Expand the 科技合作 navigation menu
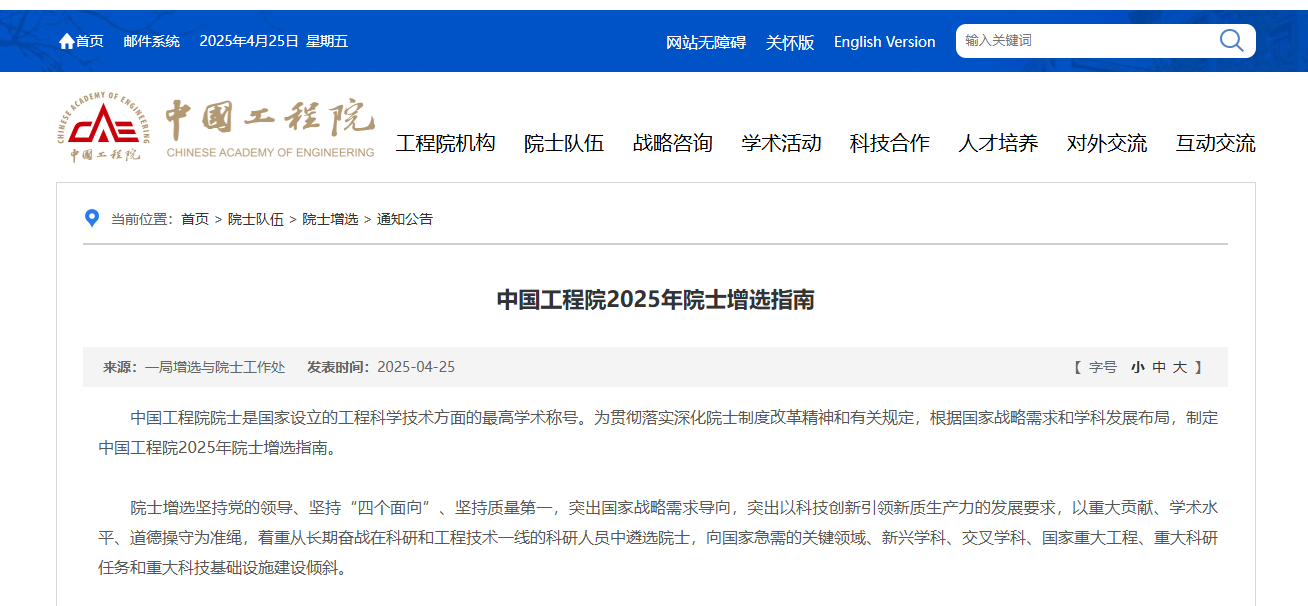This screenshot has width=1308, height=606. pyautogui.click(x=889, y=143)
